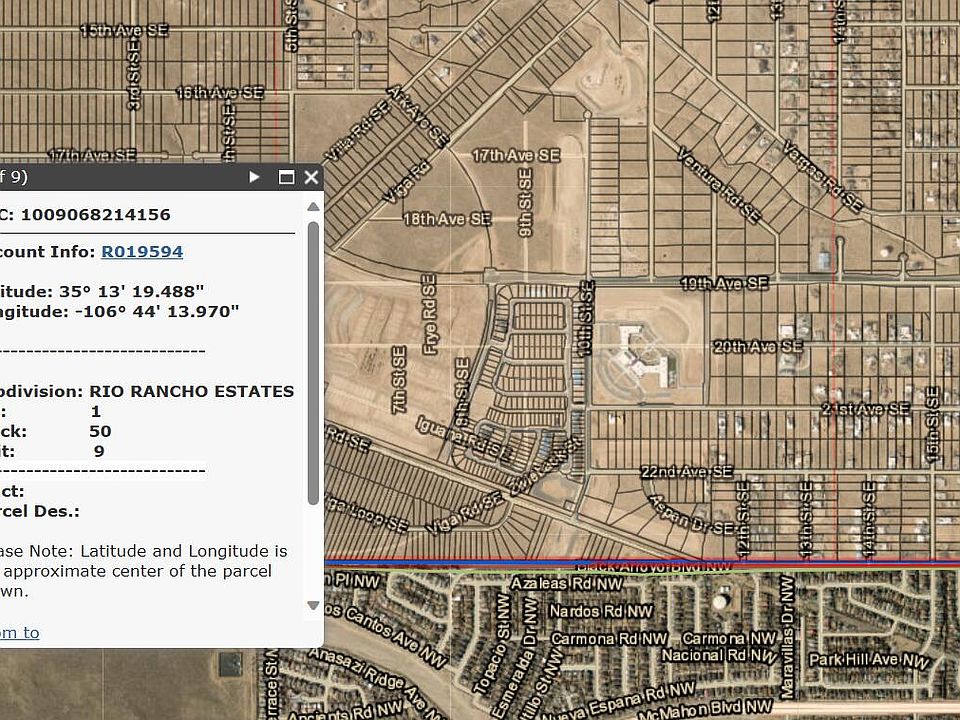Click the Nueva Espana Rd NW label

click(x=618, y=701)
